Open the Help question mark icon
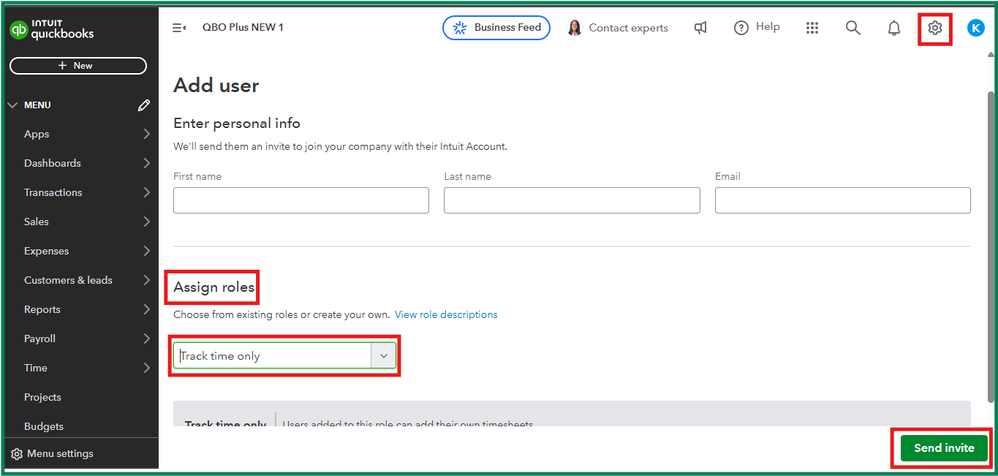Image resolution: width=998 pixels, height=476 pixels. pyautogui.click(x=741, y=28)
